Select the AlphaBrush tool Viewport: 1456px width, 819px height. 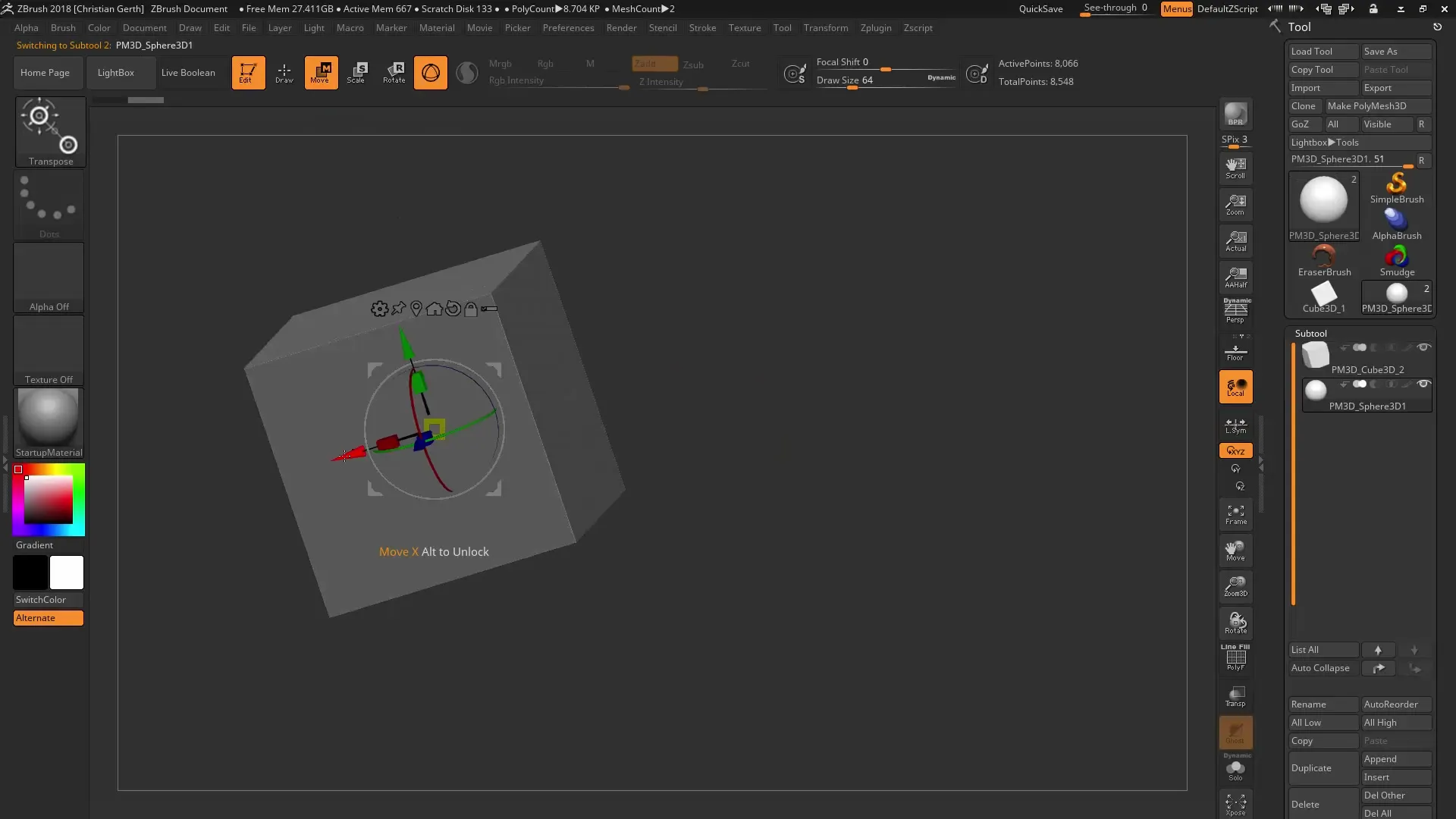(1397, 224)
